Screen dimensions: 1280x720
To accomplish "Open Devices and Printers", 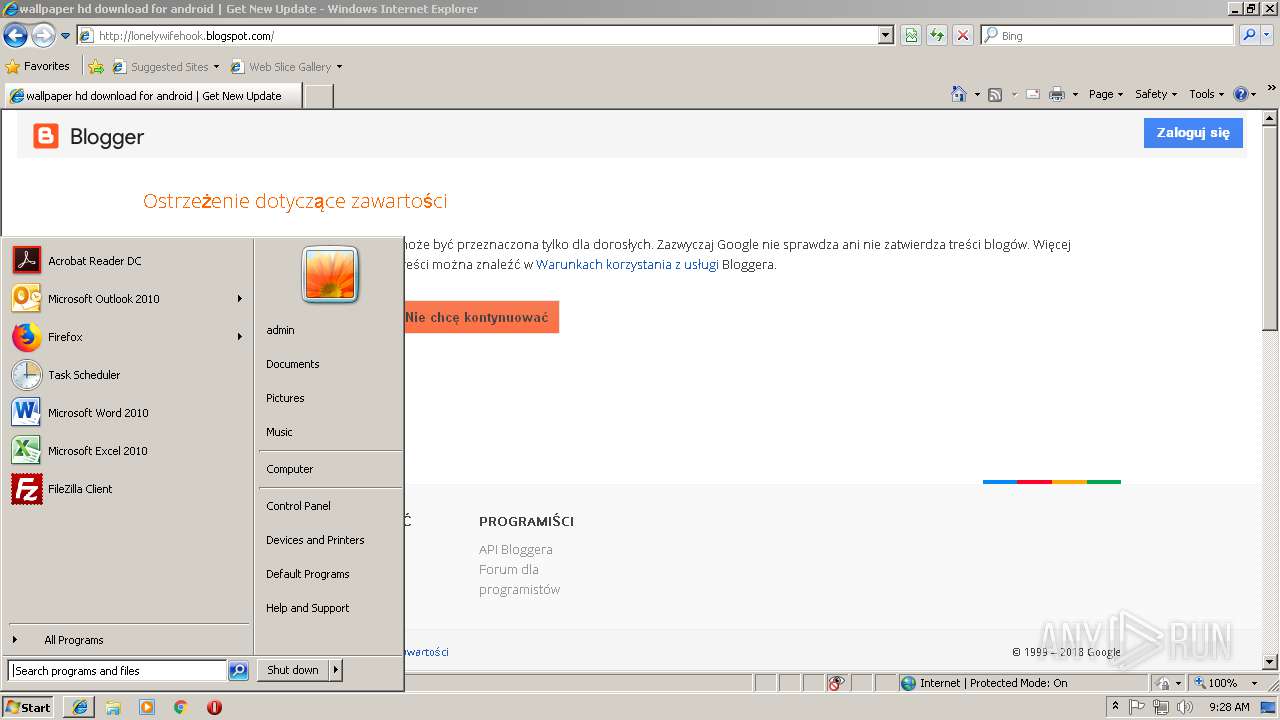I will pos(315,540).
